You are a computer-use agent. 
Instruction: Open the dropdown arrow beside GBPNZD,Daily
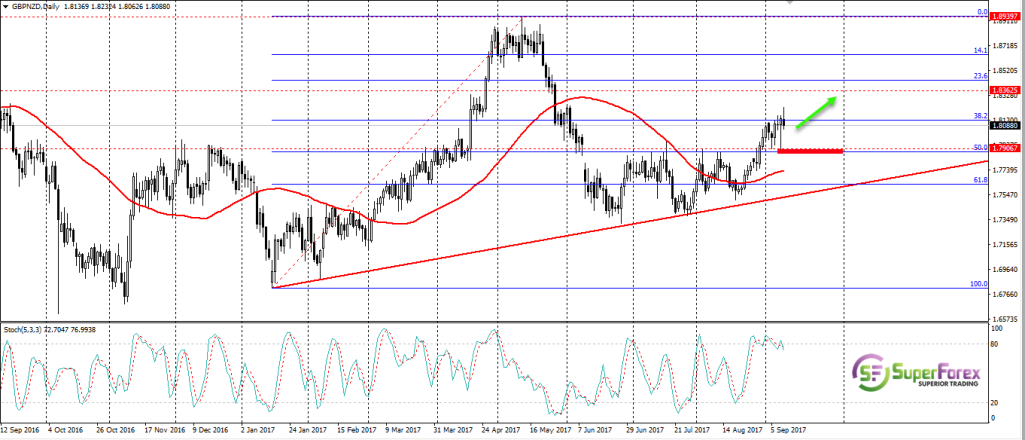(6, 7)
